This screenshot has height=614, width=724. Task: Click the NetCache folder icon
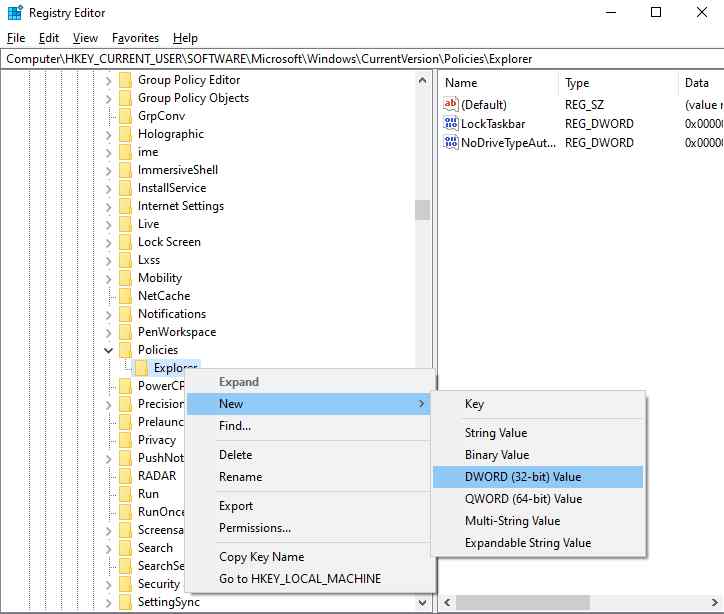click(126, 296)
